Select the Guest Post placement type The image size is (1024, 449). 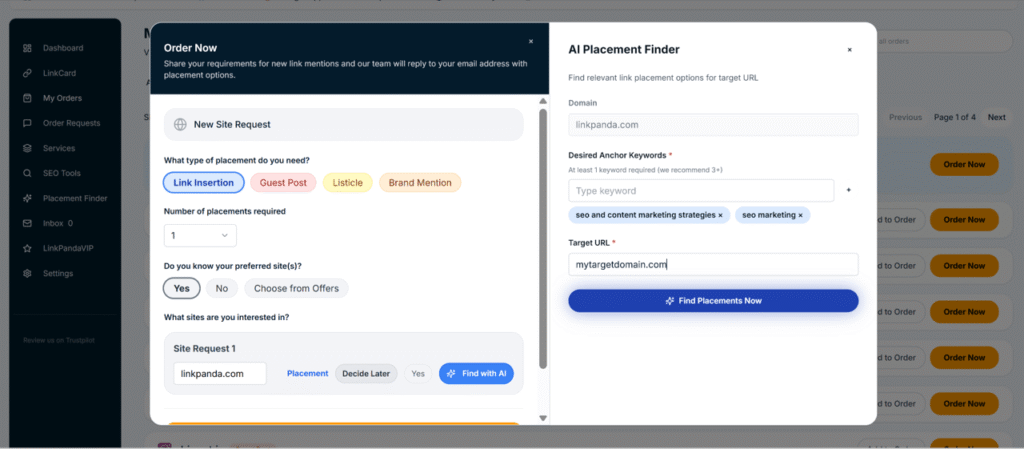284,182
